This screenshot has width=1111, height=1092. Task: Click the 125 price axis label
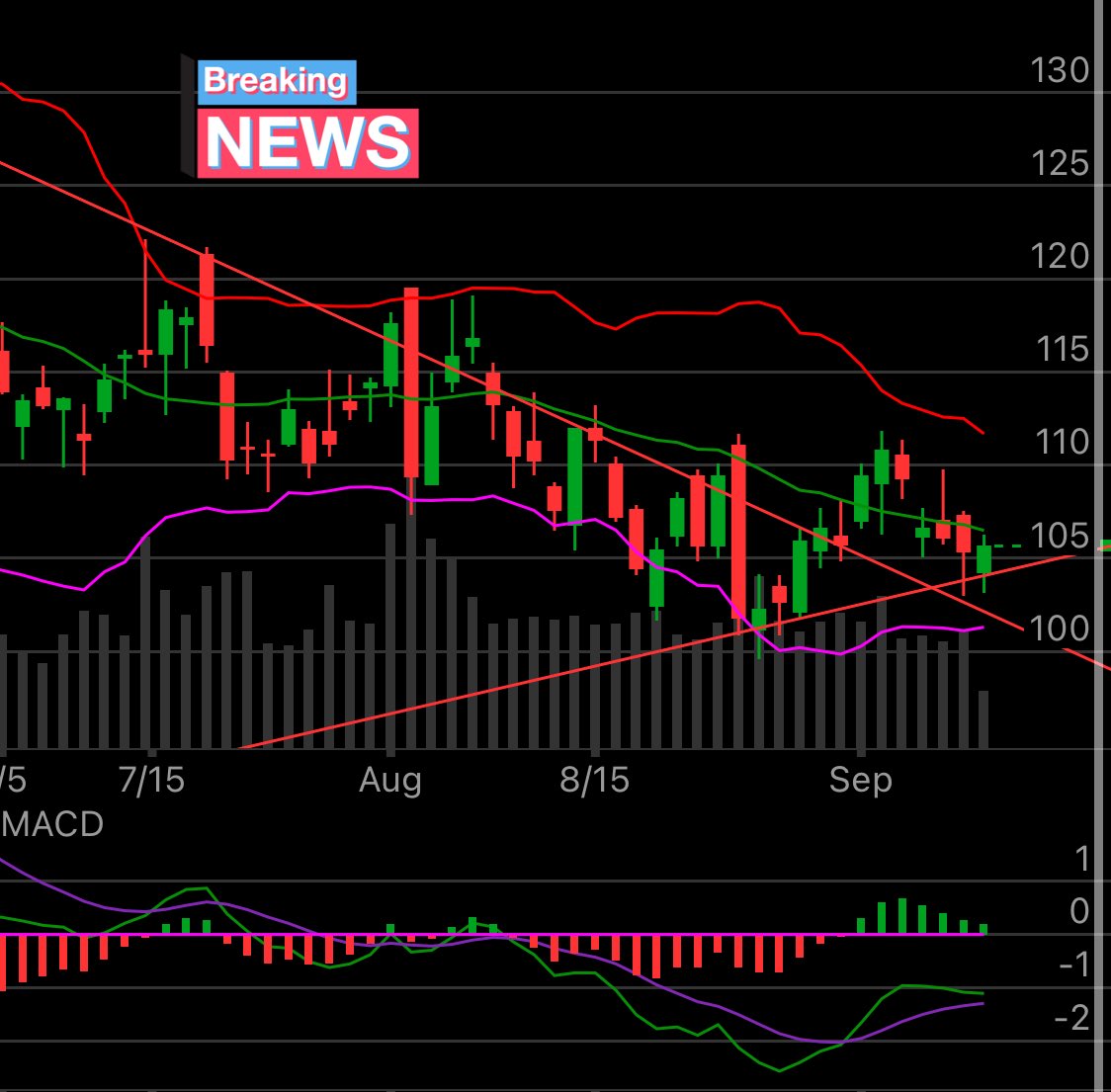(1060, 164)
